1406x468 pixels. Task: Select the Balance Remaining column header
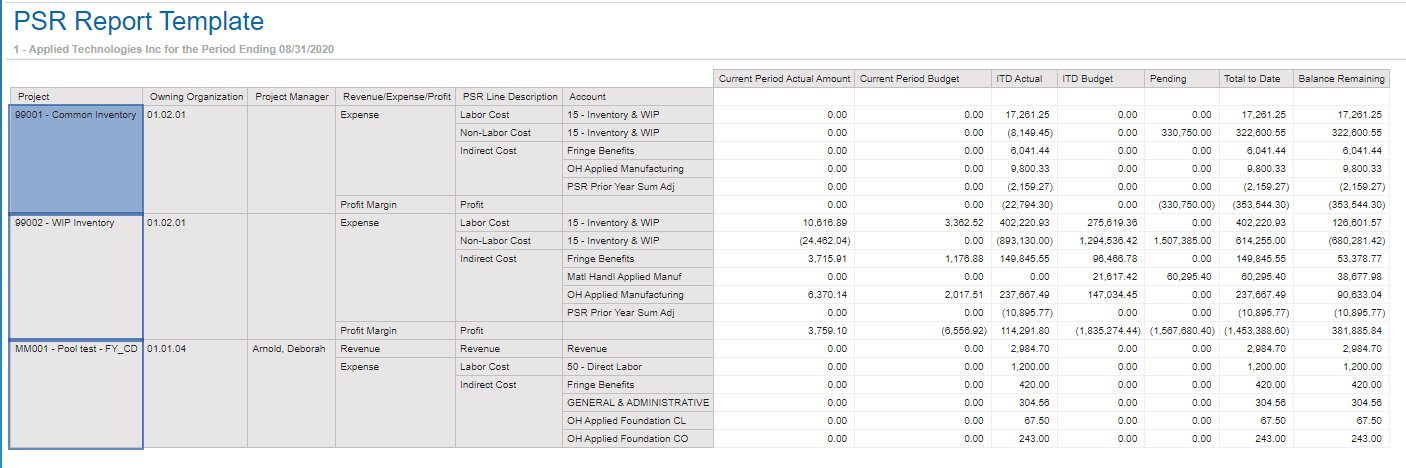pyautogui.click(x=1341, y=79)
